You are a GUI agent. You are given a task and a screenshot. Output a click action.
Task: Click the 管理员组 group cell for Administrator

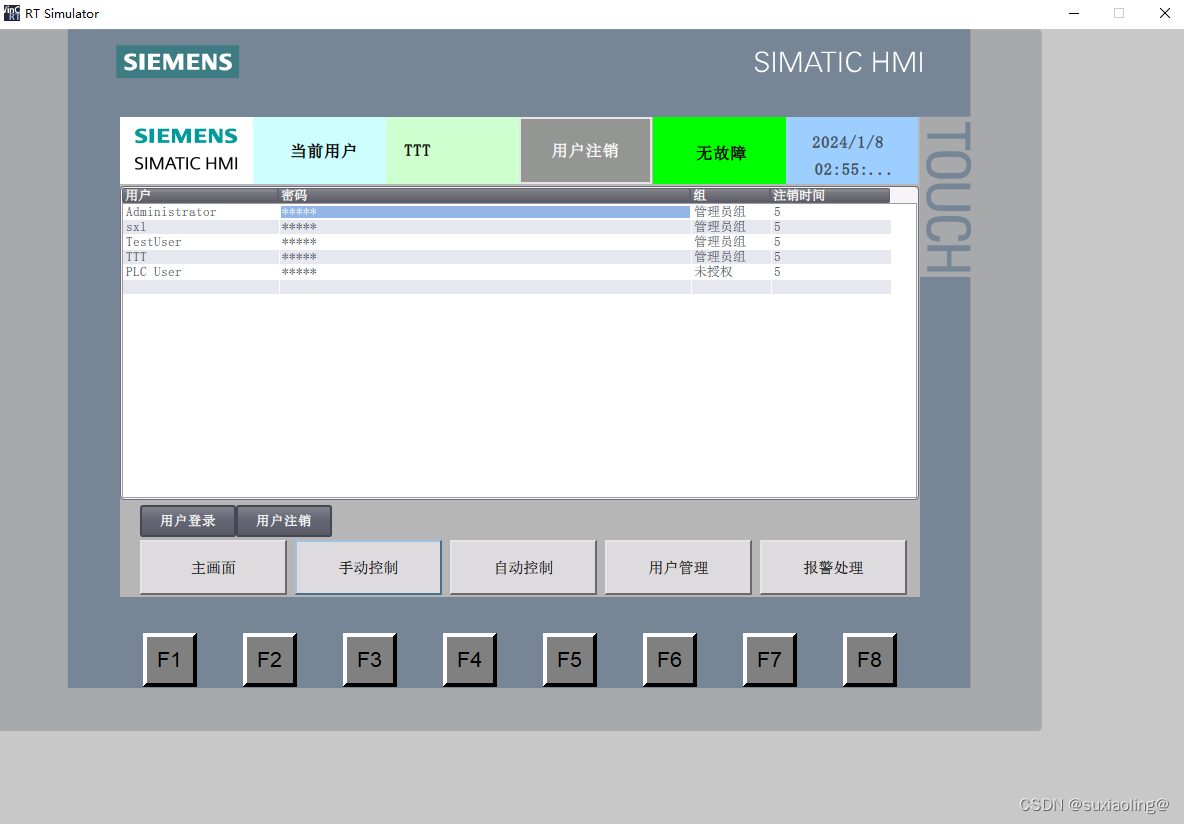[x=731, y=212]
